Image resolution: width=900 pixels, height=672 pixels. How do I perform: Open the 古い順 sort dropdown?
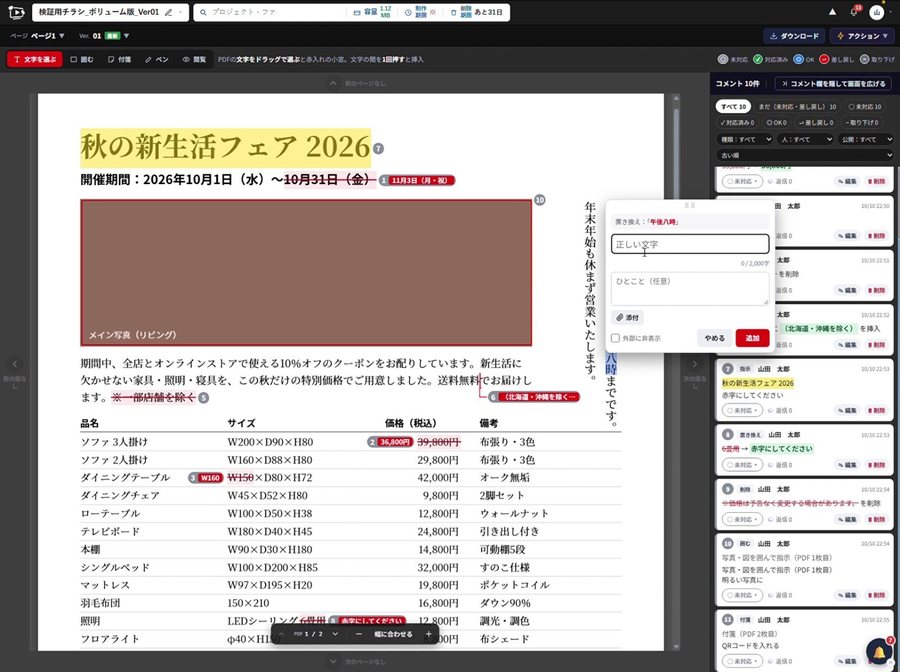click(806, 155)
